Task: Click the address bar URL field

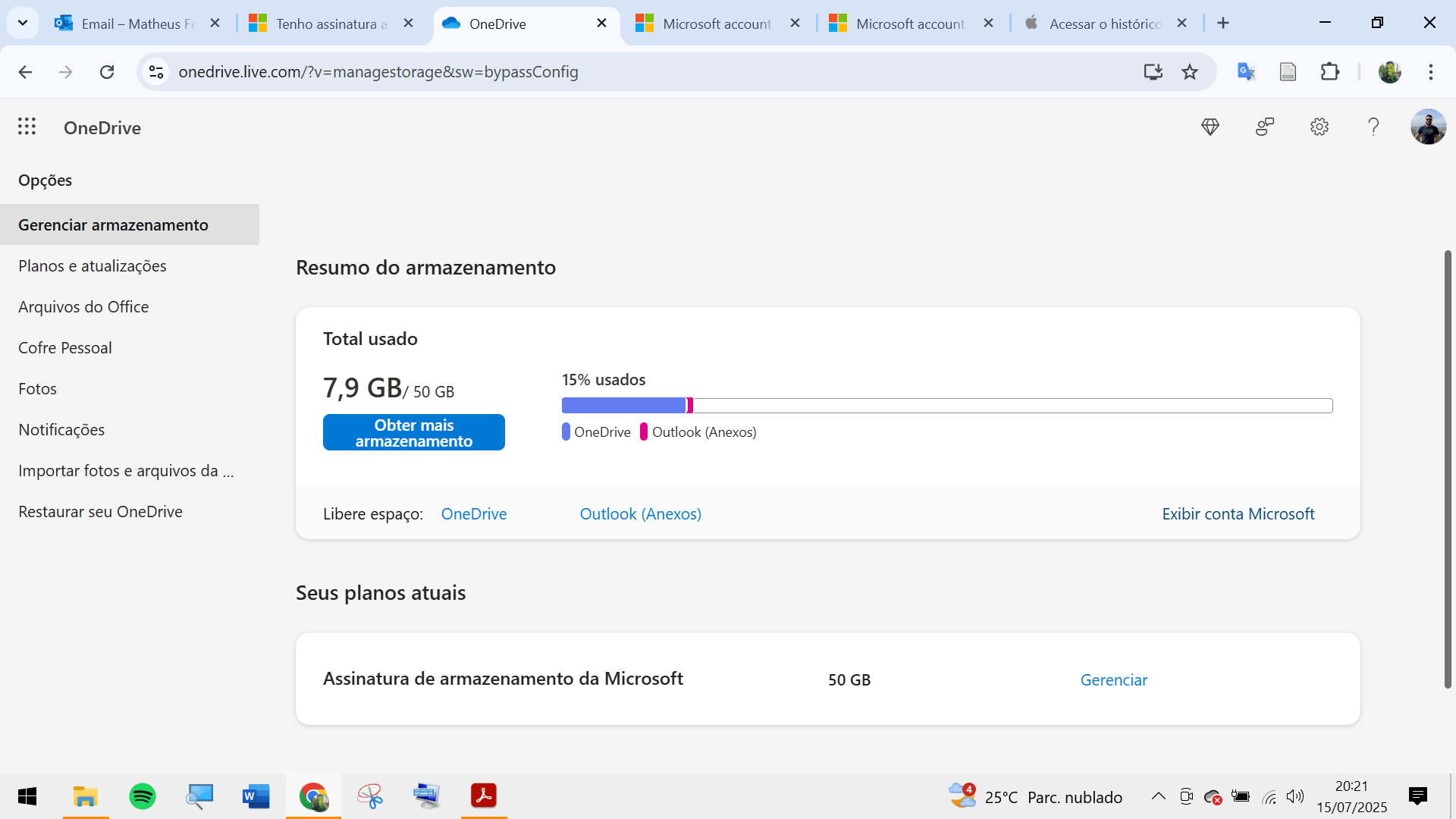Action: [x=652, y=72]
